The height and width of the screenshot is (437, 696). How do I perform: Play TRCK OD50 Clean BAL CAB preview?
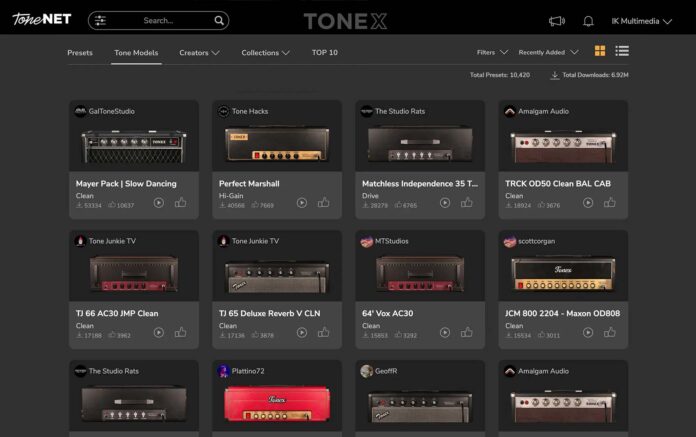click(x=588, y=203)
